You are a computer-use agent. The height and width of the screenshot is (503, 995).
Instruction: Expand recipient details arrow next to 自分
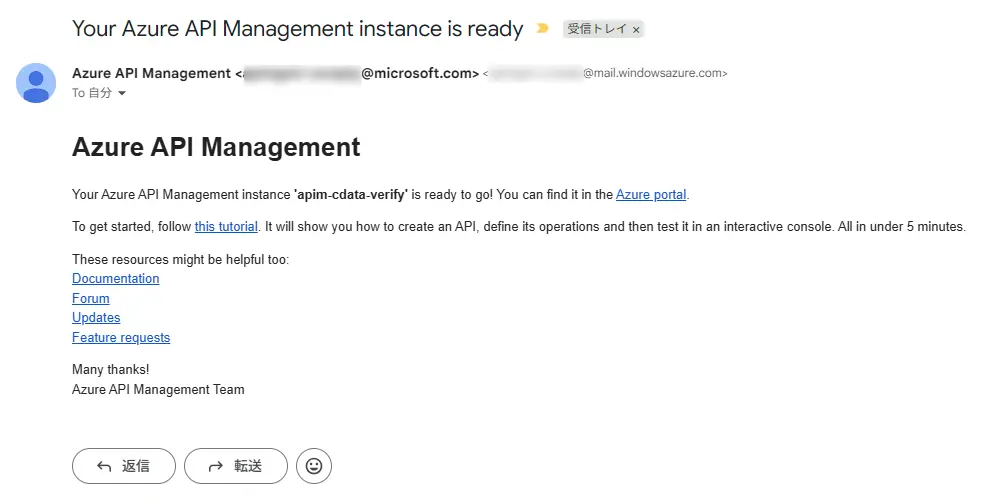tap(122, 93)
